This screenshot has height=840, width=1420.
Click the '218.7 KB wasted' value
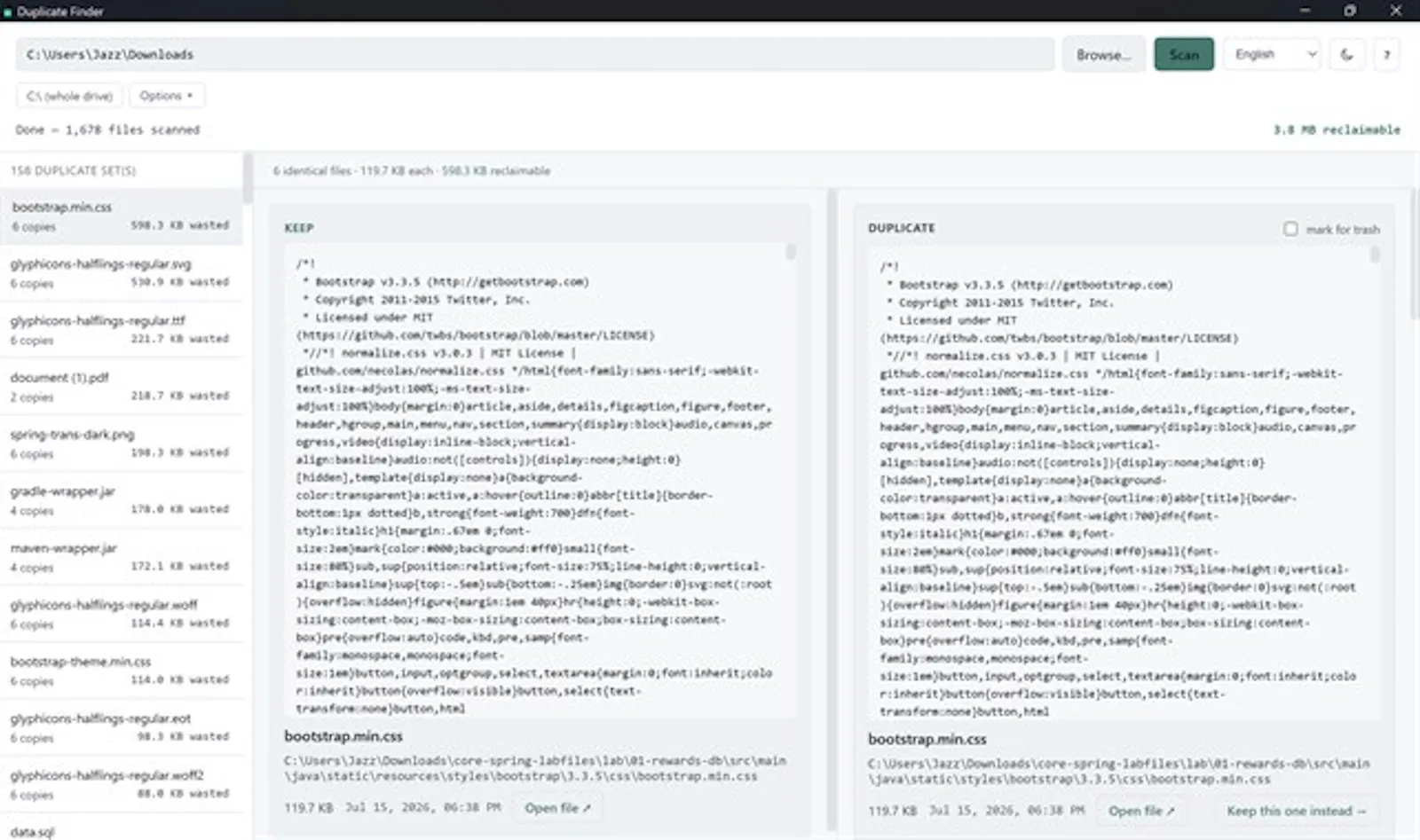coord(180,396)
